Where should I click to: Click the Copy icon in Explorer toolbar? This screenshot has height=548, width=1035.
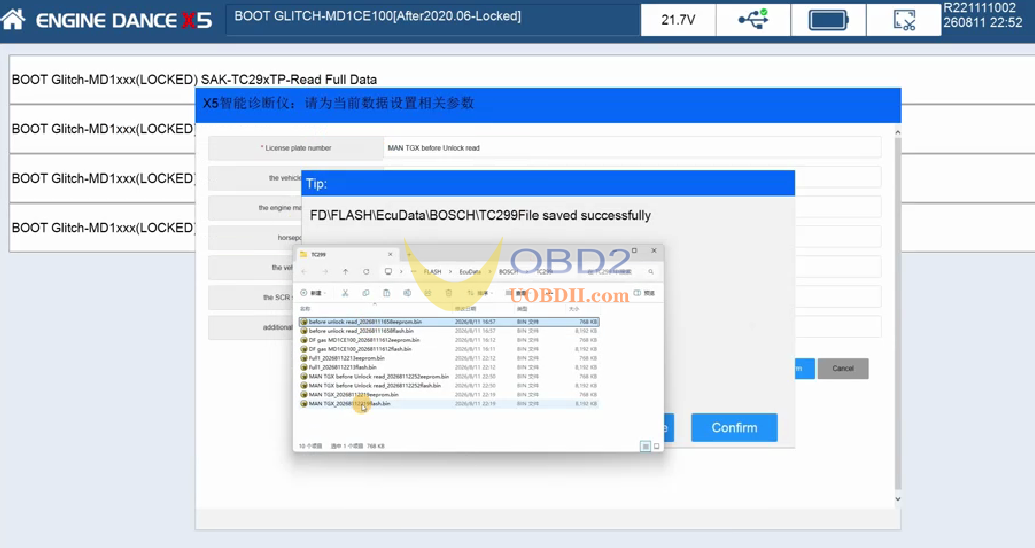[x=366, y=292]
